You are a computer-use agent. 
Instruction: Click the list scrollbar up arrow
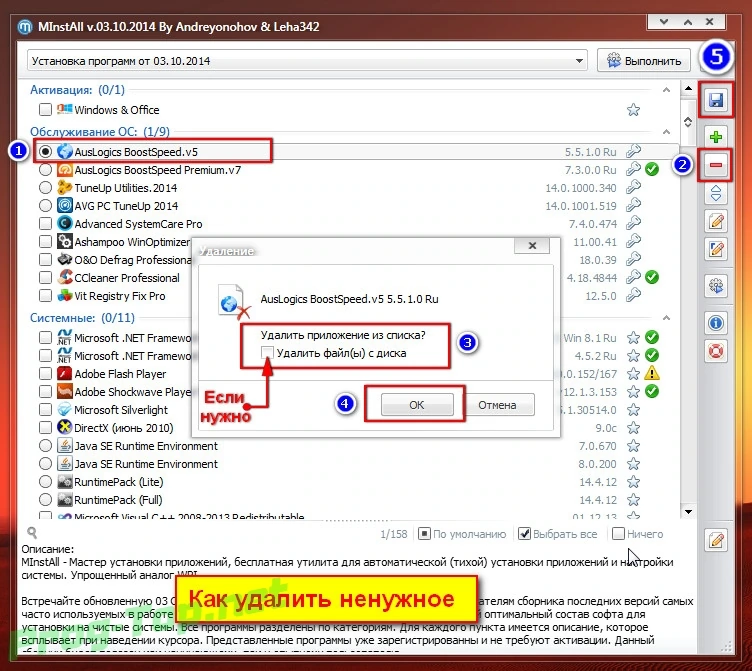pos(688,88)
